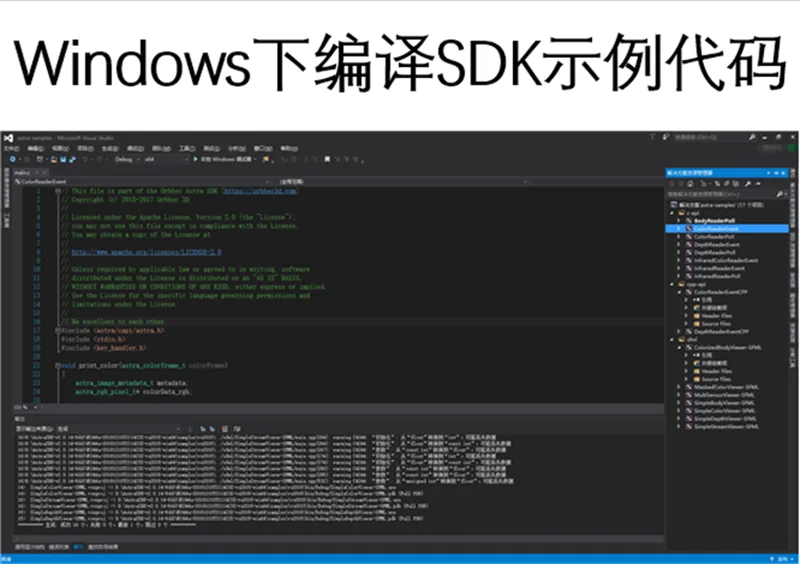This screenshot has height=564, width=800.
Task: Select the DepthReaderPoll project
Action: pos(714,253)
